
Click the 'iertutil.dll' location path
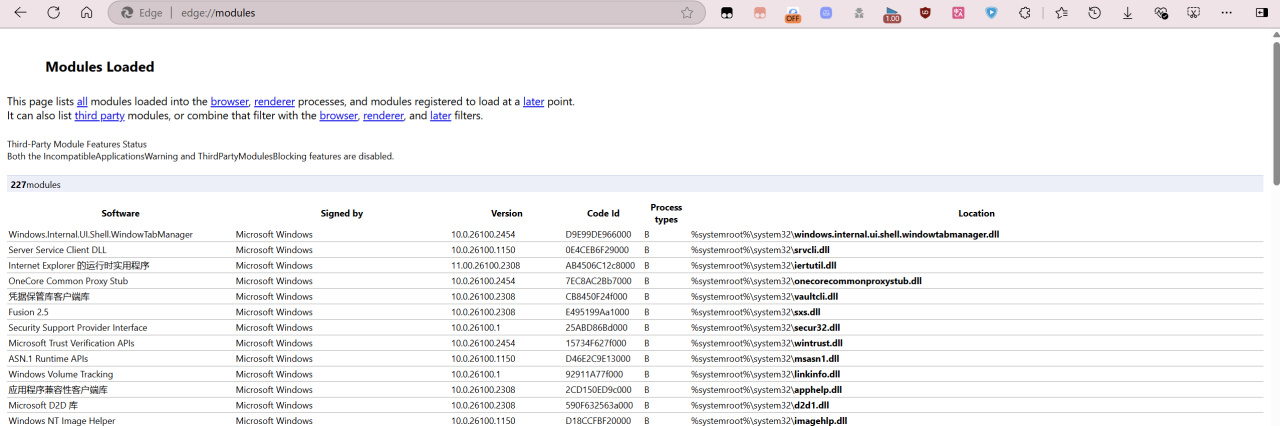[x=763, y=265]
